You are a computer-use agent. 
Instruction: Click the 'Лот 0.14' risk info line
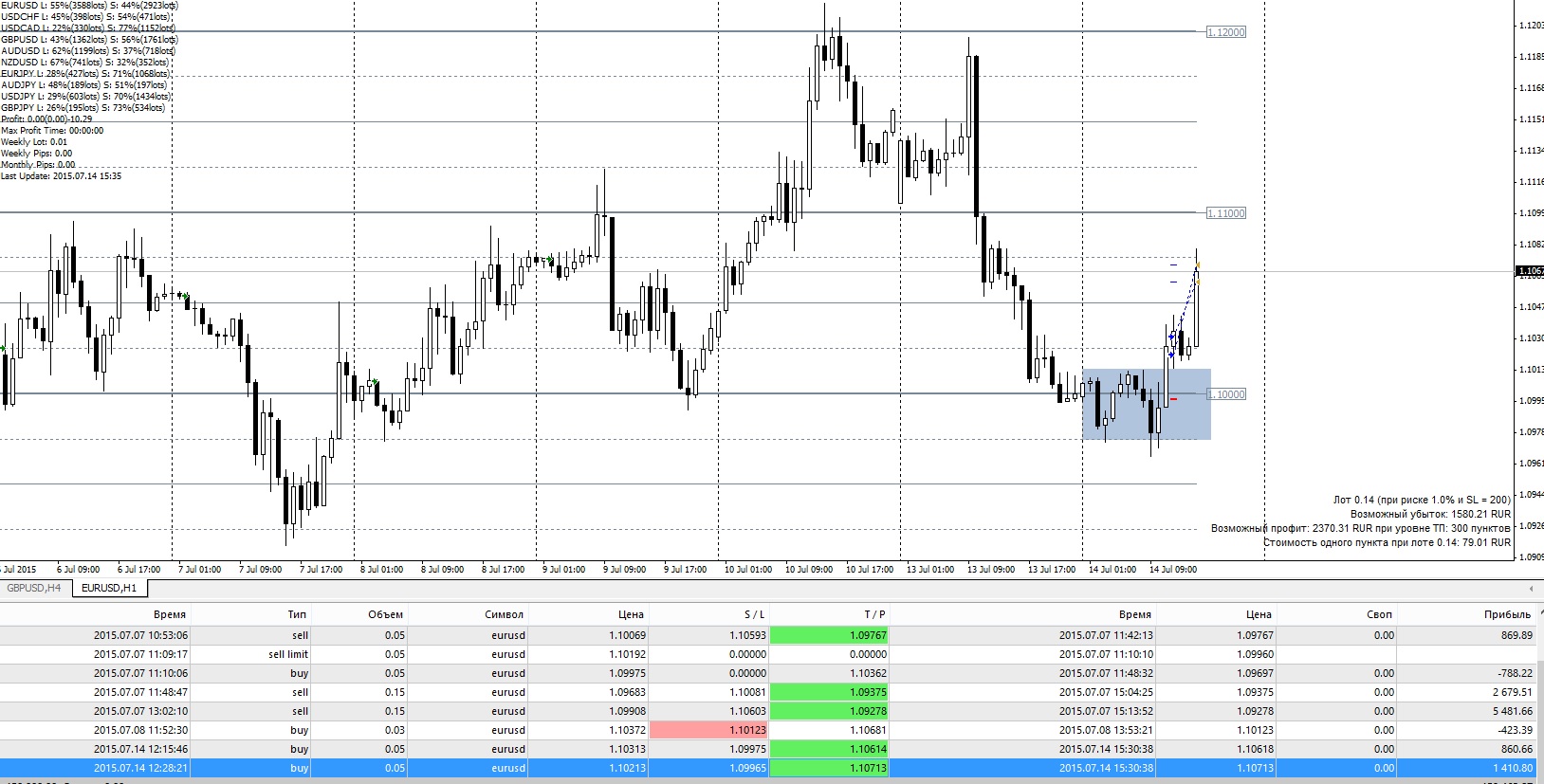coord(1422,500)
